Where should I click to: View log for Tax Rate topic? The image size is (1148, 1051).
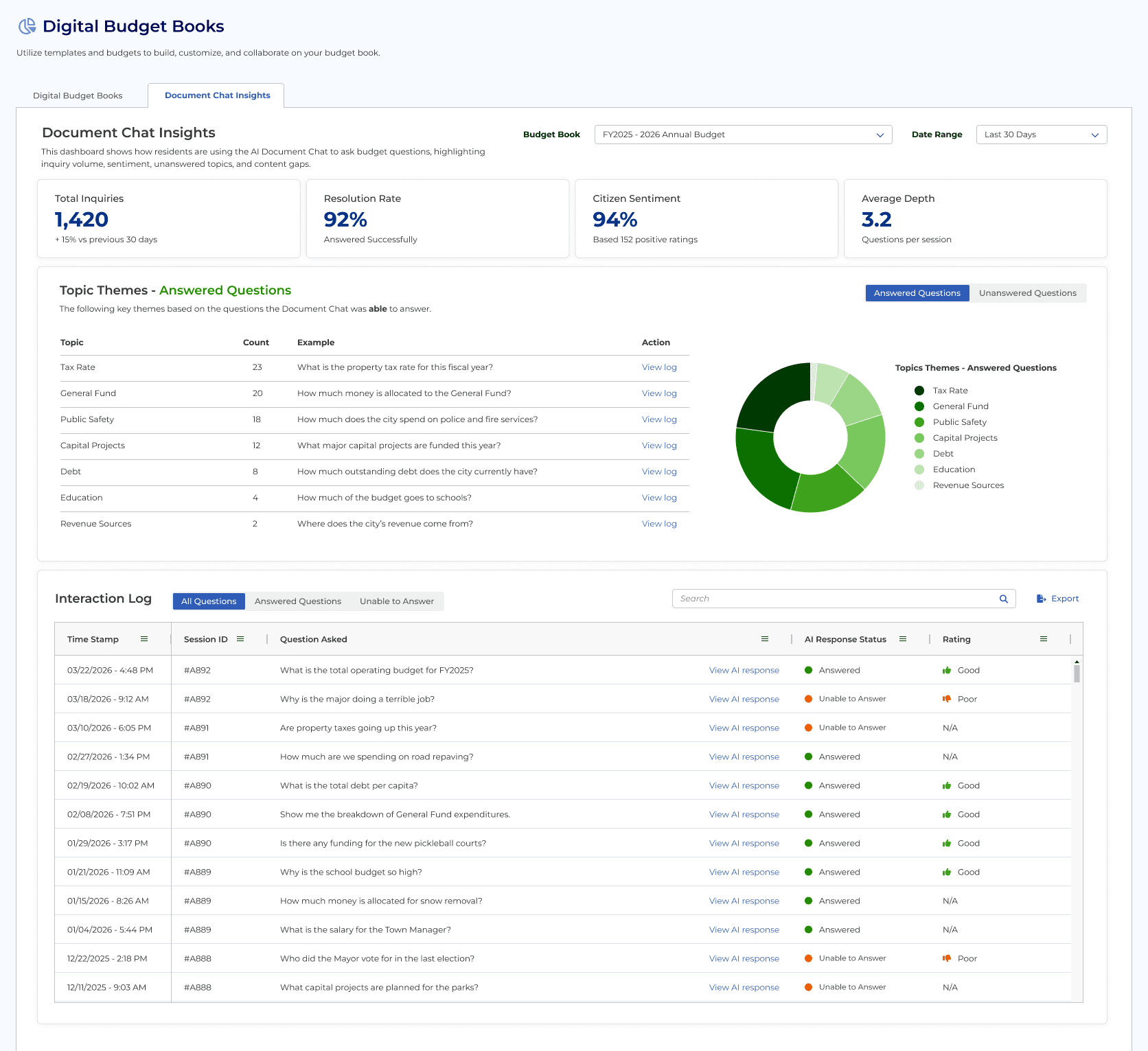(x=658, y=367)
